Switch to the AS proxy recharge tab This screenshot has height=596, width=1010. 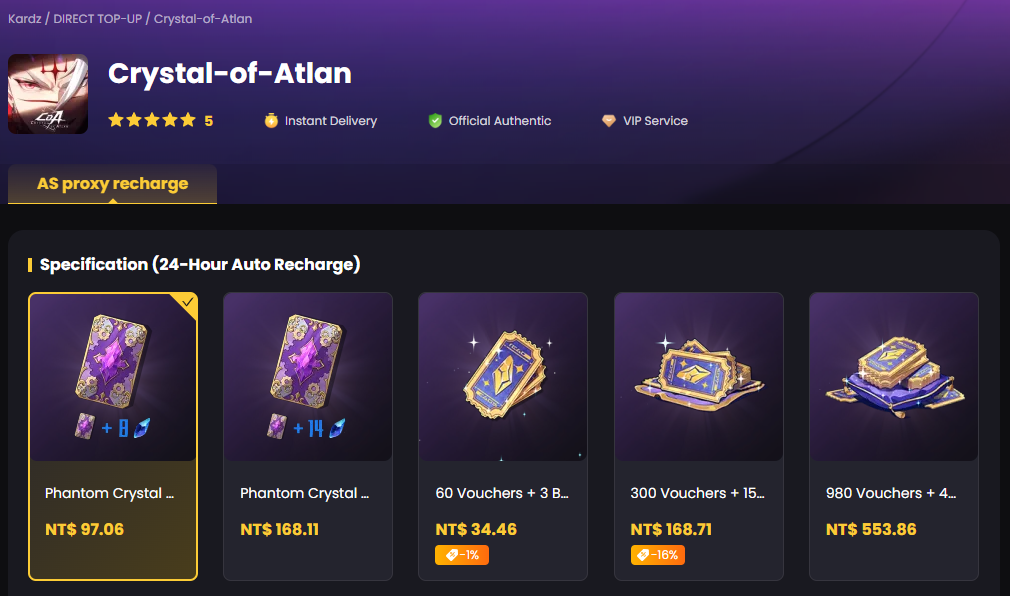(112, 183)
